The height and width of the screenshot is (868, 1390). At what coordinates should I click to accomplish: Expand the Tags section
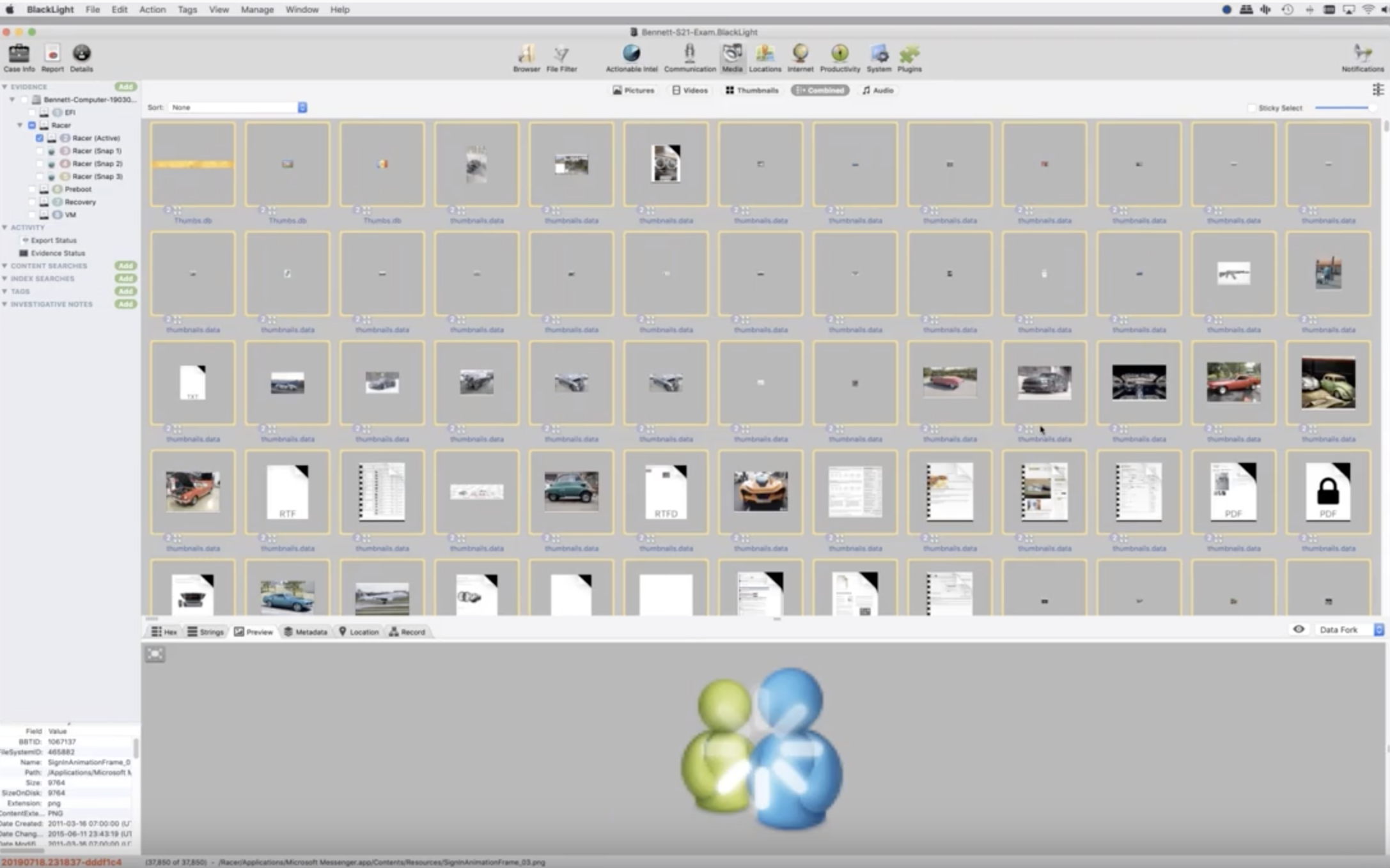pyautogui.click(x=4, y=291)
